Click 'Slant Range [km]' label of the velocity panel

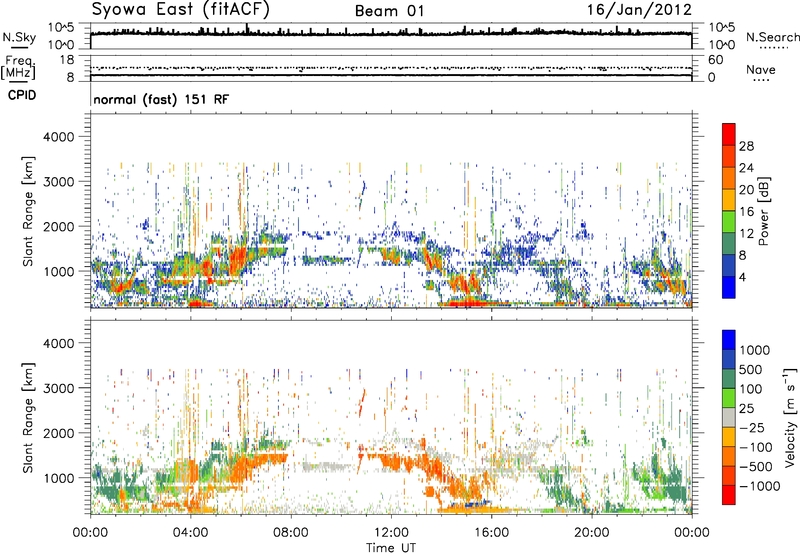tap(28, 417)
